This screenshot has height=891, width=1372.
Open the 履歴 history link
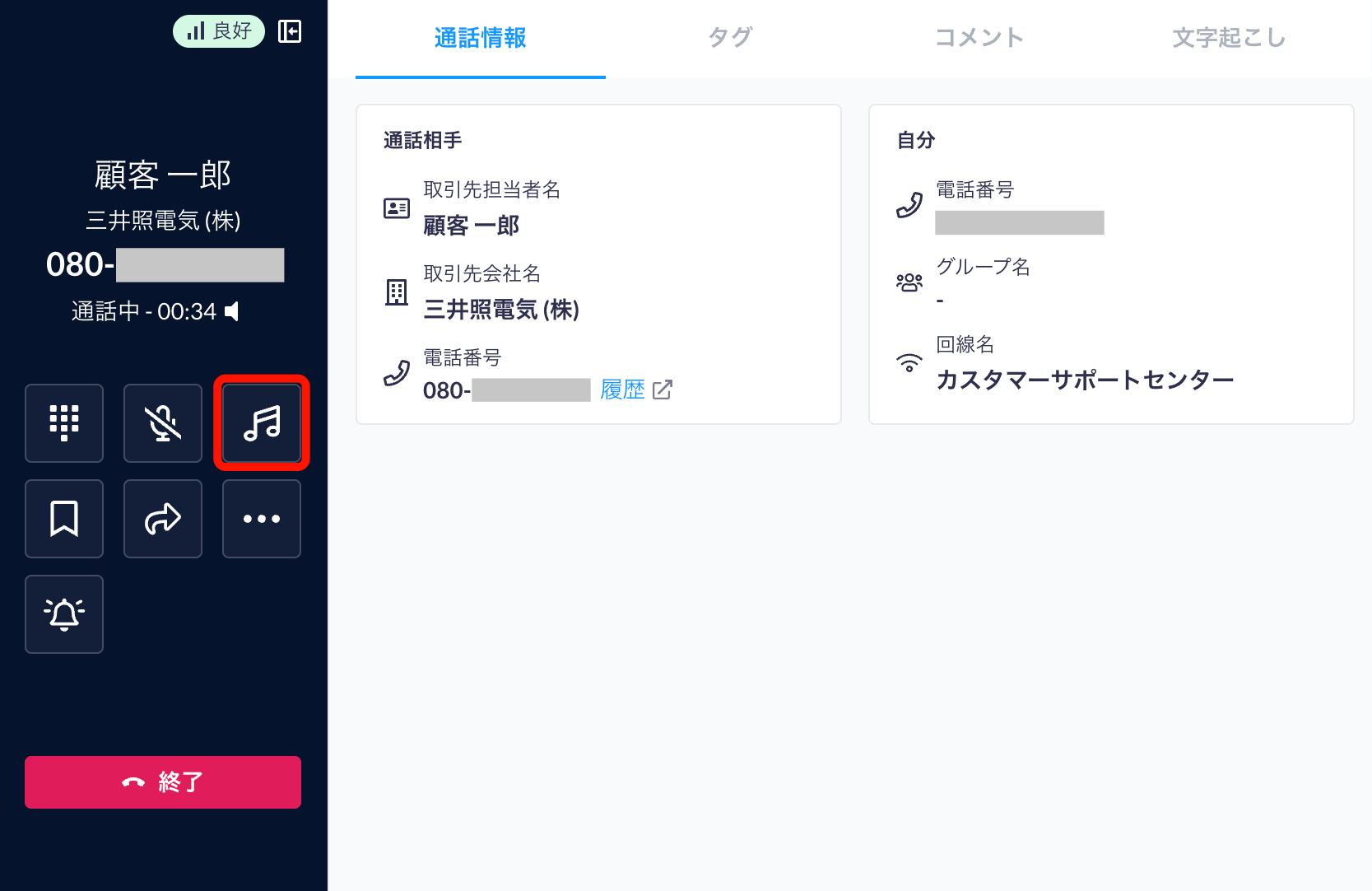623,390
